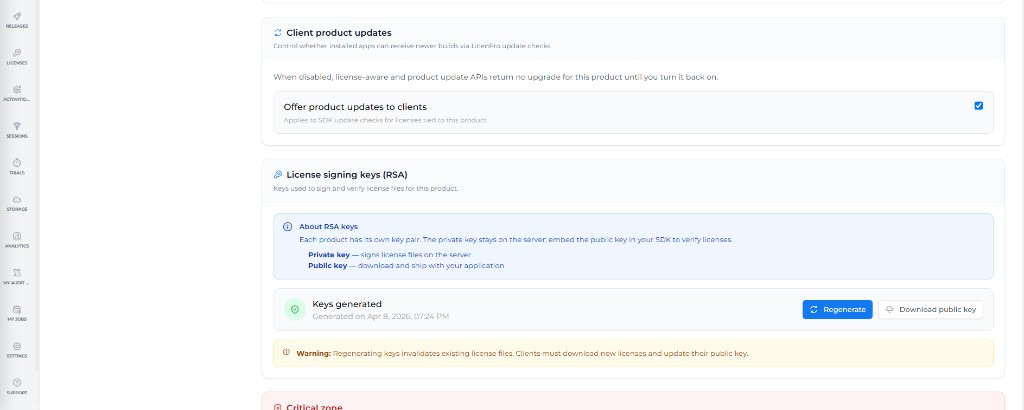Viewport: 1024px width, 410px height.
Task: Click 'Offer product updates to clients' label
Action: tap(355, 106)
